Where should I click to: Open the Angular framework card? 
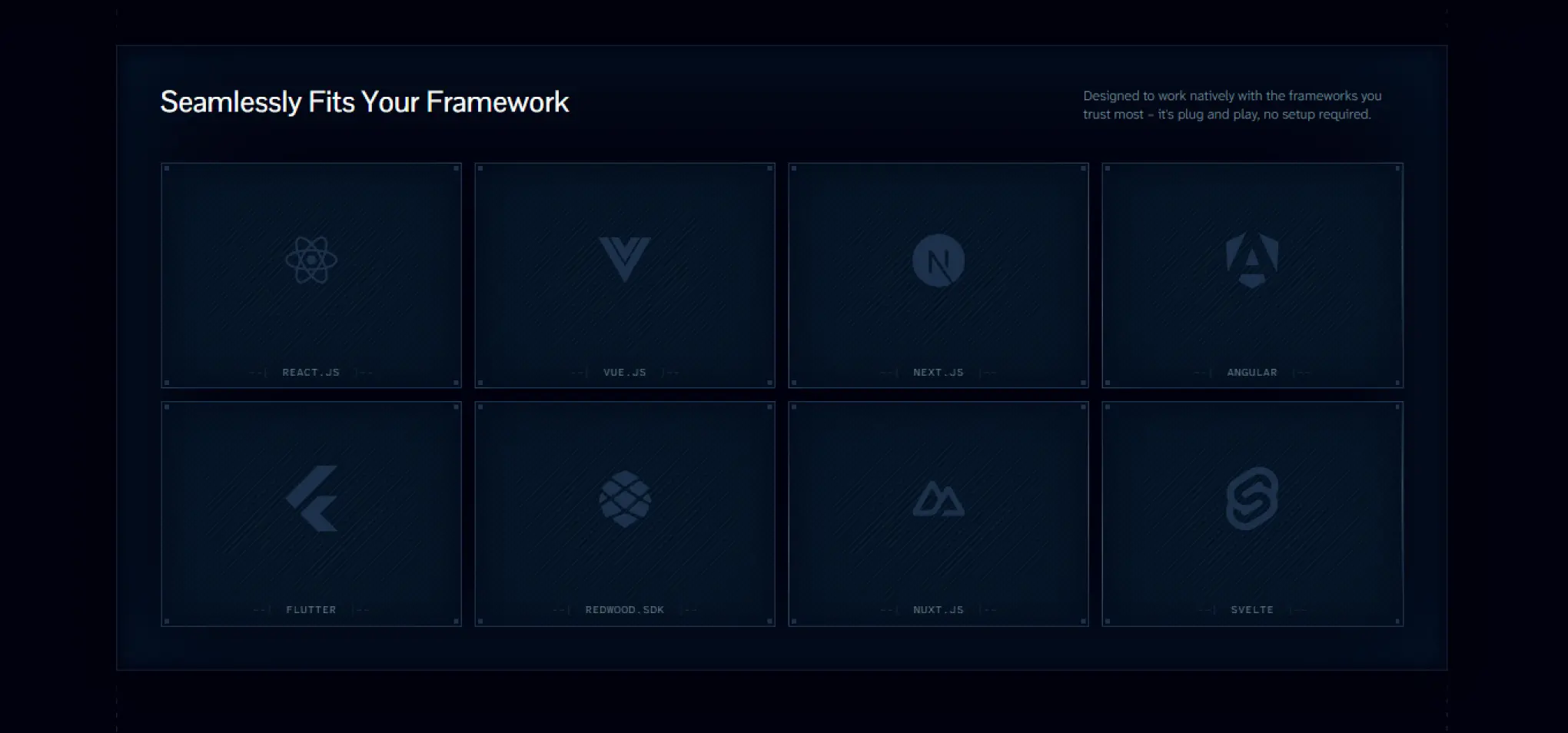tap(1252, 274)
